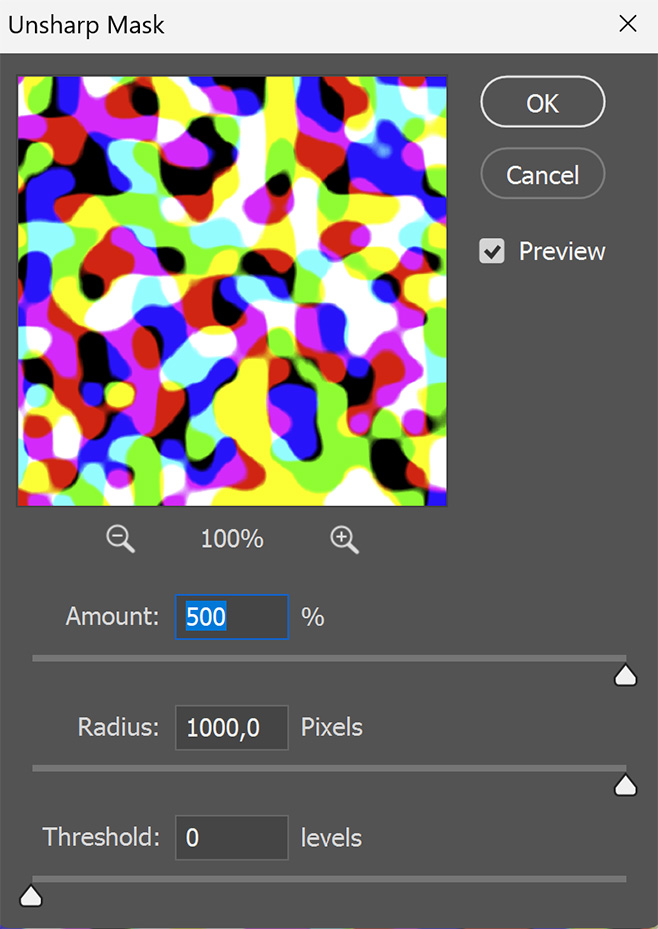Screen dimensions: 658x929
Task: Cancel the Unsharp Mask dialog
Action: (543, 174)
